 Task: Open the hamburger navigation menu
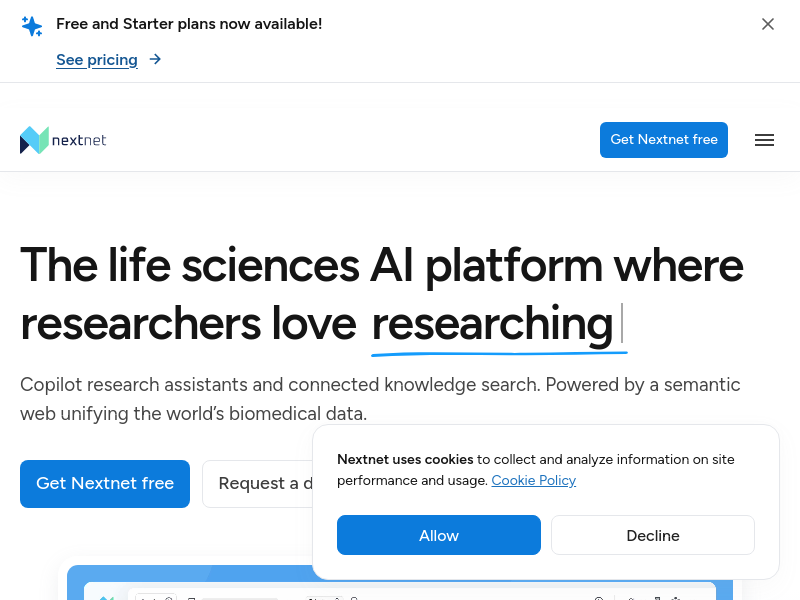click(764, 140)
